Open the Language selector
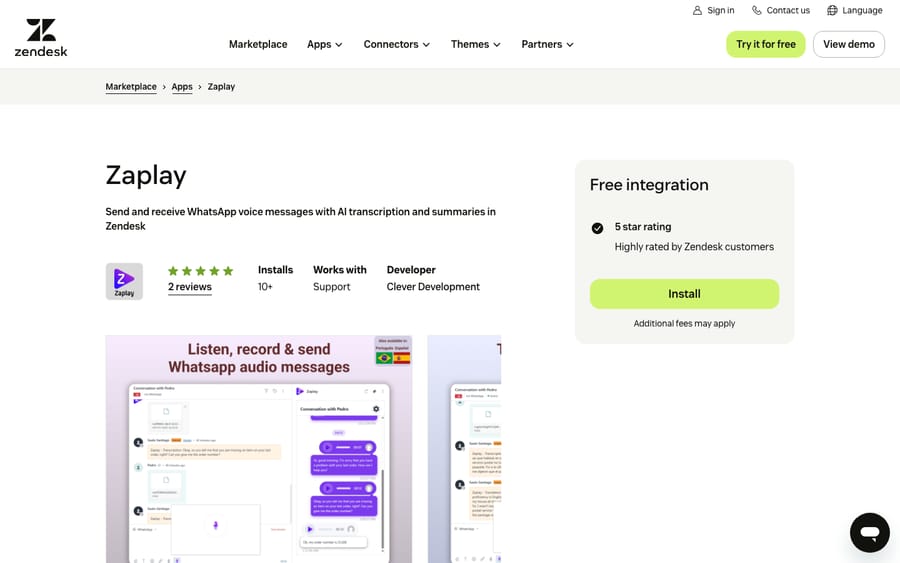Image resolution: width=900 pixels, height=563 pixels. pos(855,10)
